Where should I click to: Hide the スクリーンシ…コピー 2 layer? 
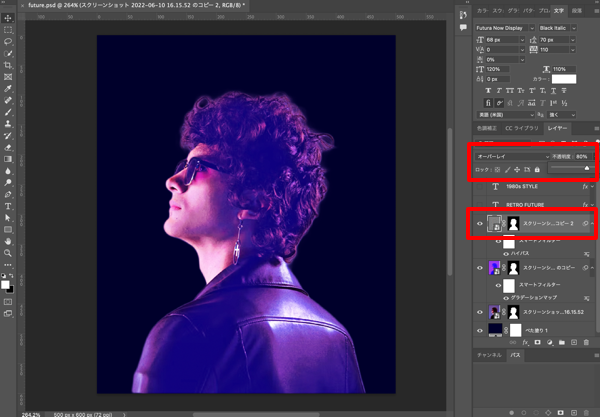point(480,224)
